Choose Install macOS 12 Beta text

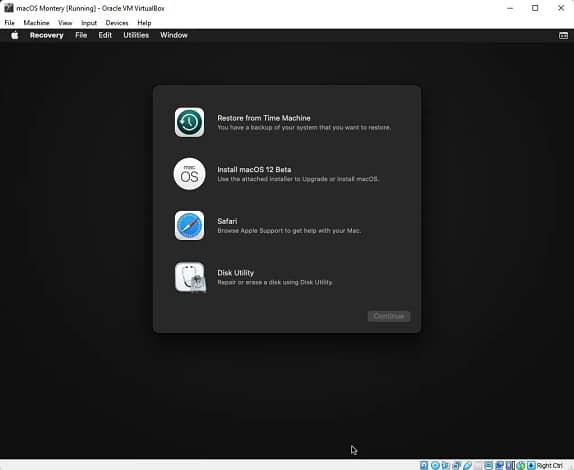click(x=254, y=169)
